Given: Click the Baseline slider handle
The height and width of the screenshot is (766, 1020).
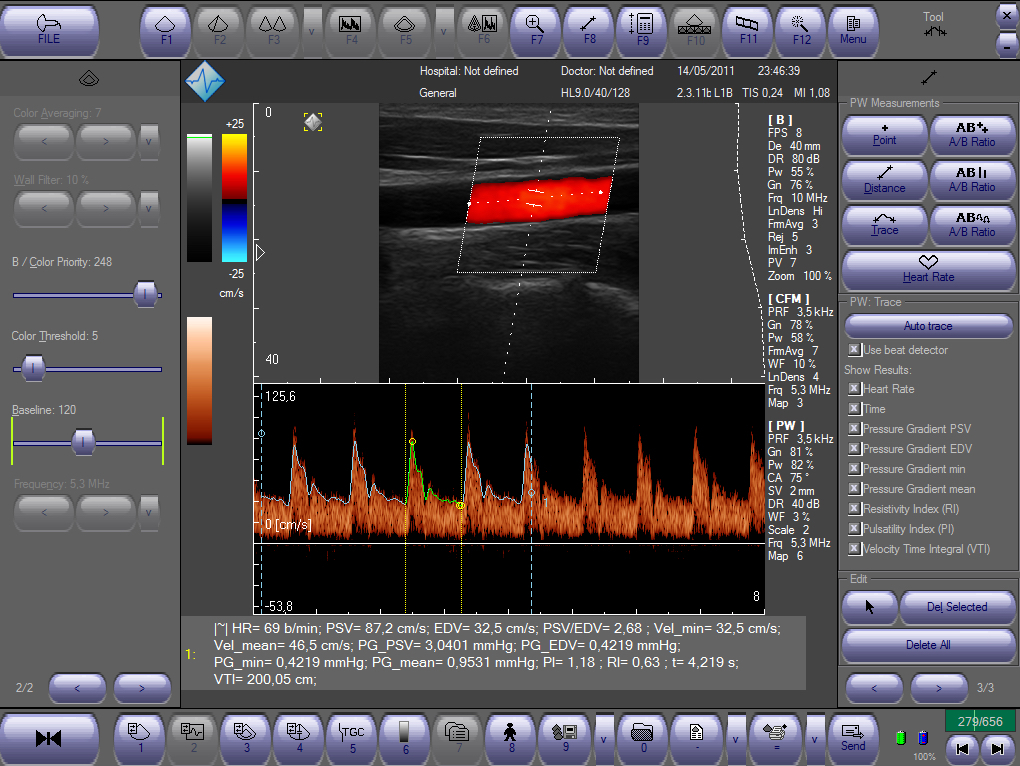Looking at the screenshot, I should click(x=84, y=441).
